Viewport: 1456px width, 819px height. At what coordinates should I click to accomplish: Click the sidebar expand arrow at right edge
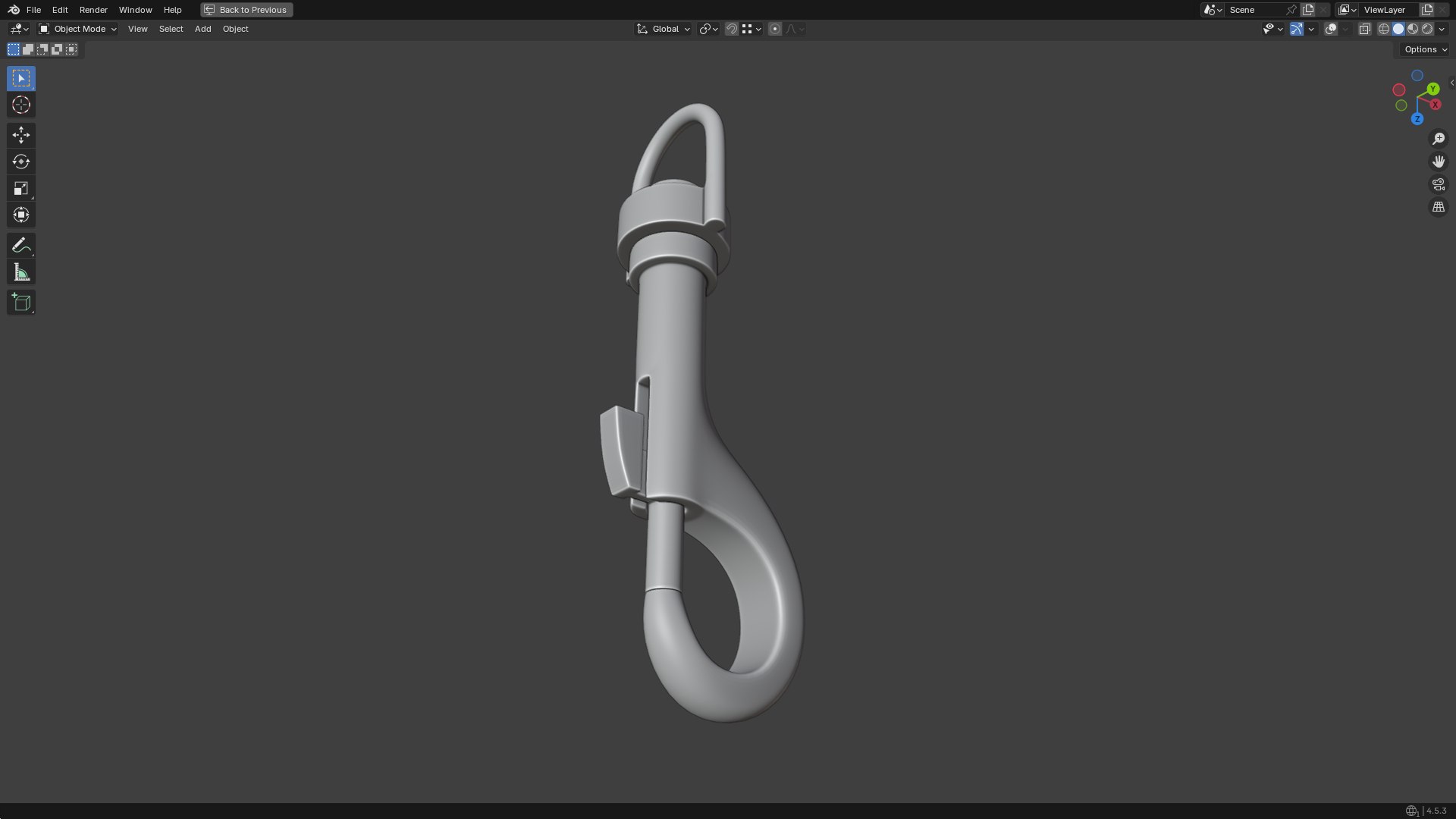click(1451, 83)
